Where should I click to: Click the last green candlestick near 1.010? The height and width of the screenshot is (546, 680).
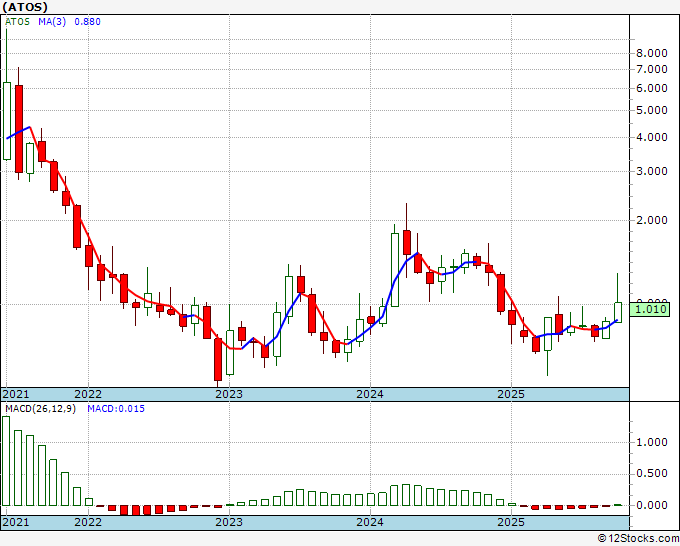[x=618, y=312]
